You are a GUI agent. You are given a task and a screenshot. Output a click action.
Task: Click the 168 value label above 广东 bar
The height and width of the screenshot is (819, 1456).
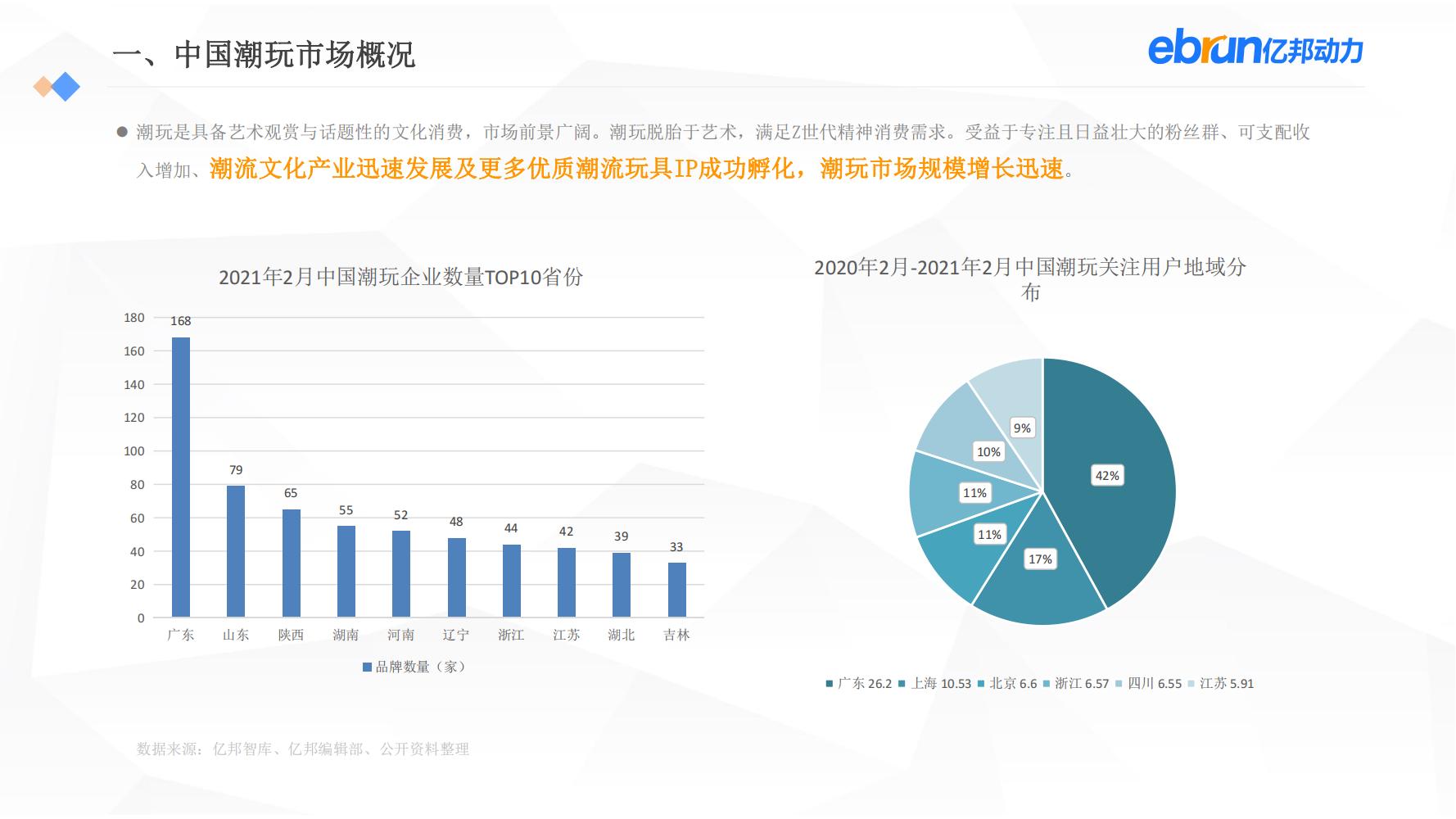coord(180,319)
